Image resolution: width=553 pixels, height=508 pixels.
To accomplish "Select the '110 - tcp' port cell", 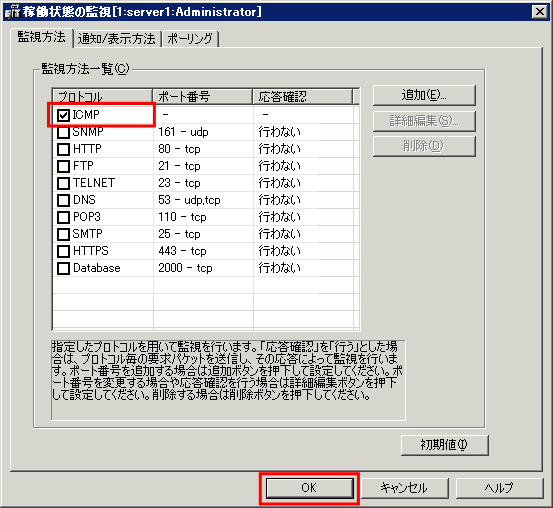I will pos(203,217).
